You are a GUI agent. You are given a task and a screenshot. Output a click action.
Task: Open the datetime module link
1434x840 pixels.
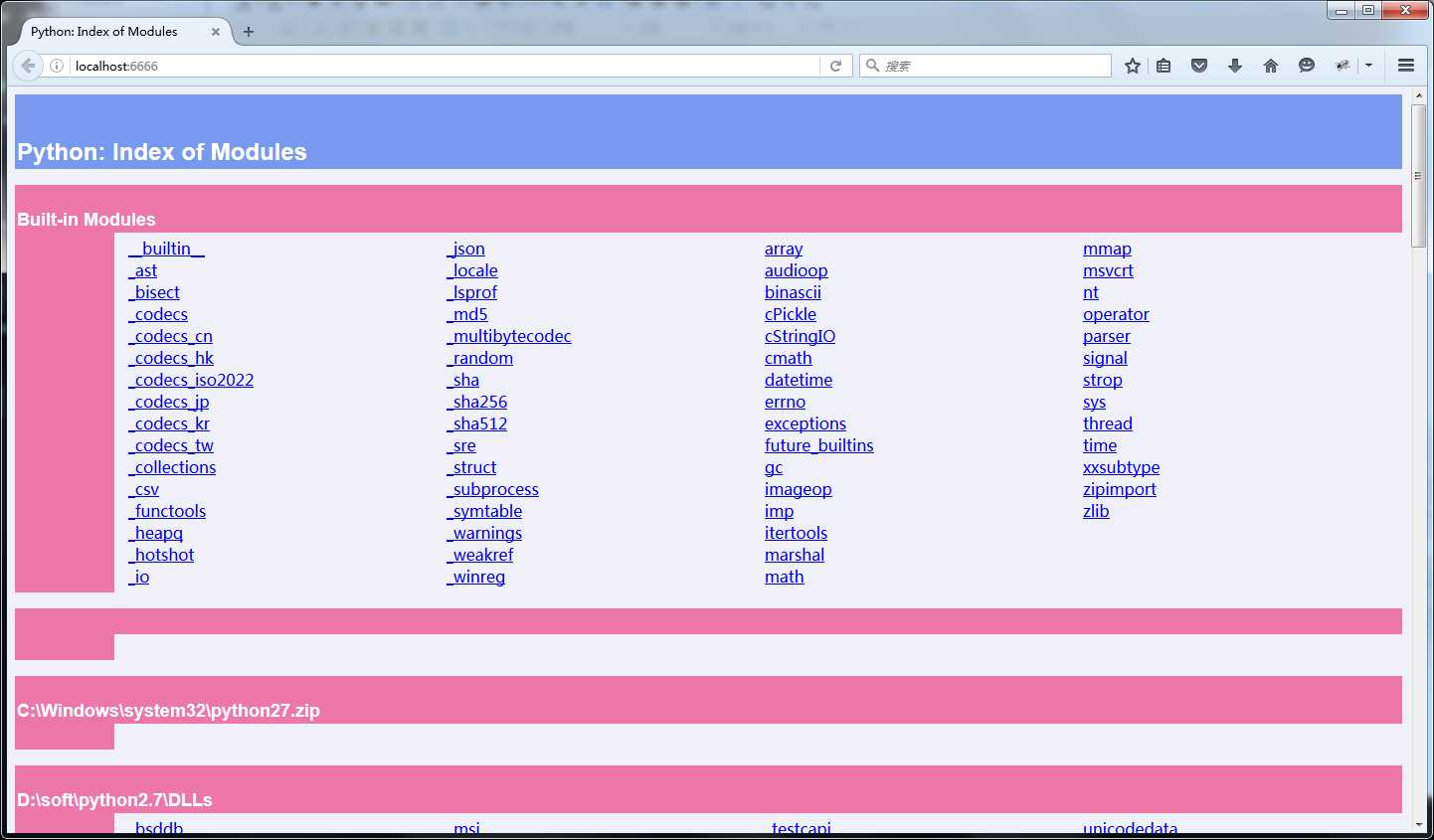click(x=799, y=380)
